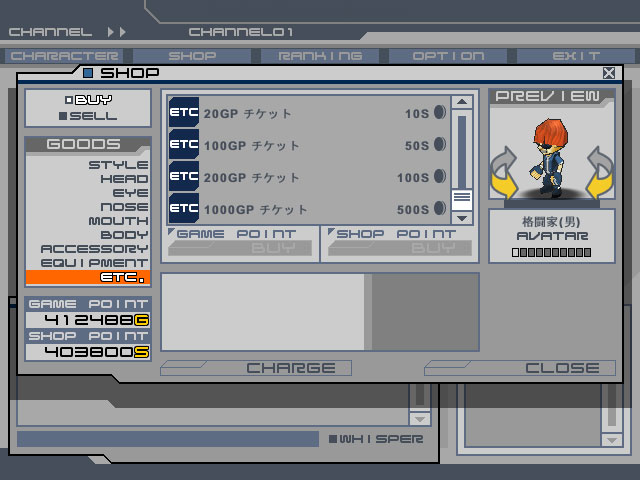Click the ETC icon for 100GP ticket
640x480 pixels.
coord(184,145)
